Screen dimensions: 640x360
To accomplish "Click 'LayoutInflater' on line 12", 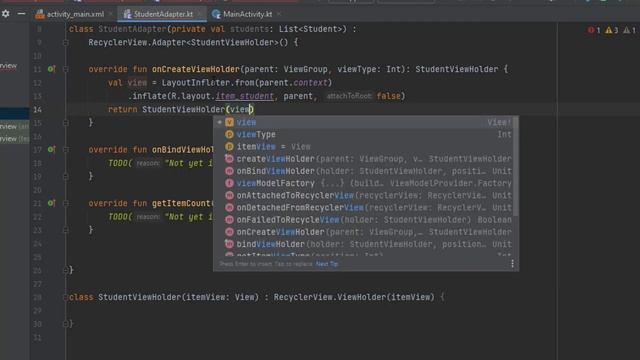I will click(196, 83).
